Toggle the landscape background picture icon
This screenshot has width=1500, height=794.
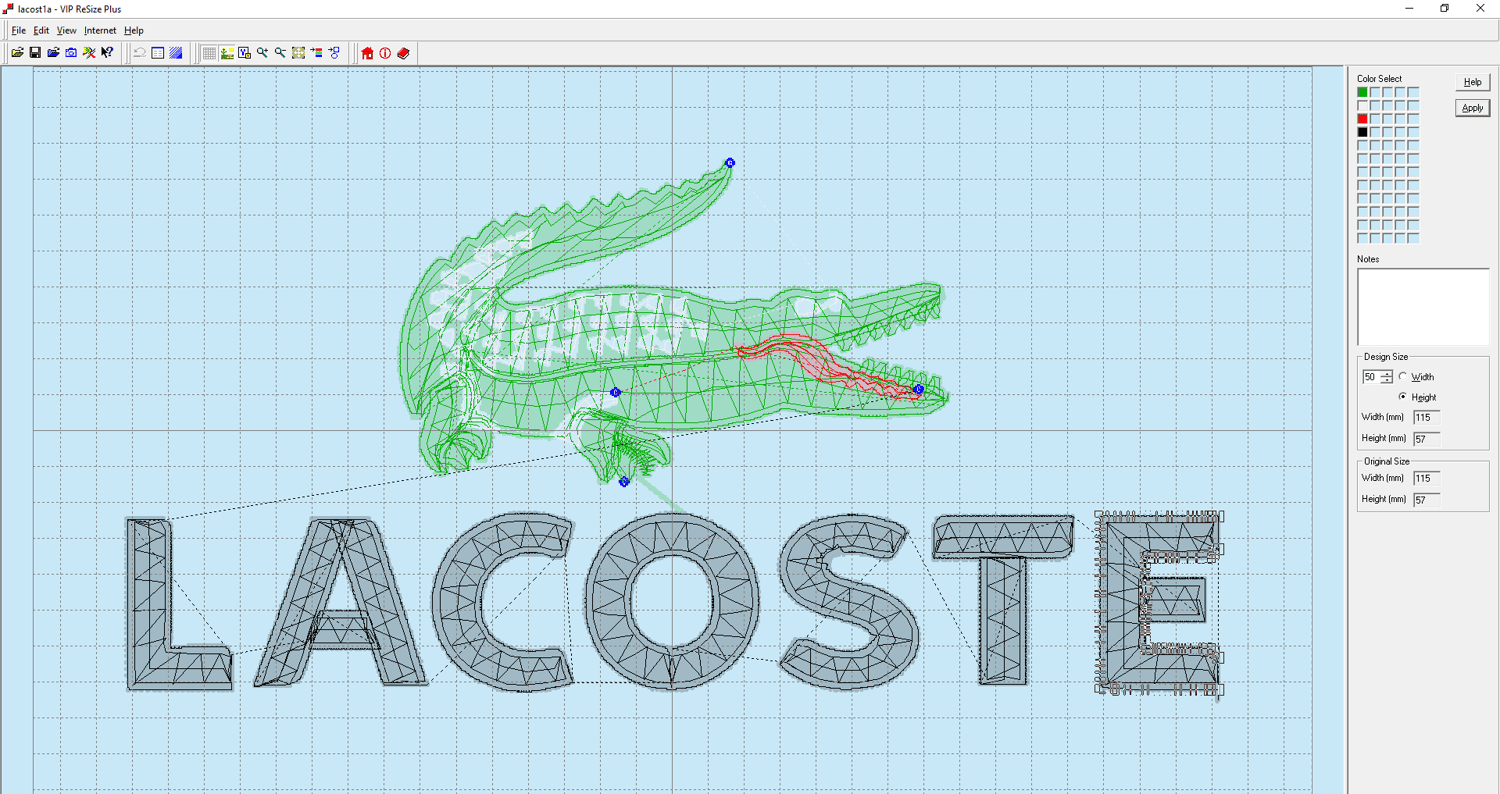pos(227,53)
